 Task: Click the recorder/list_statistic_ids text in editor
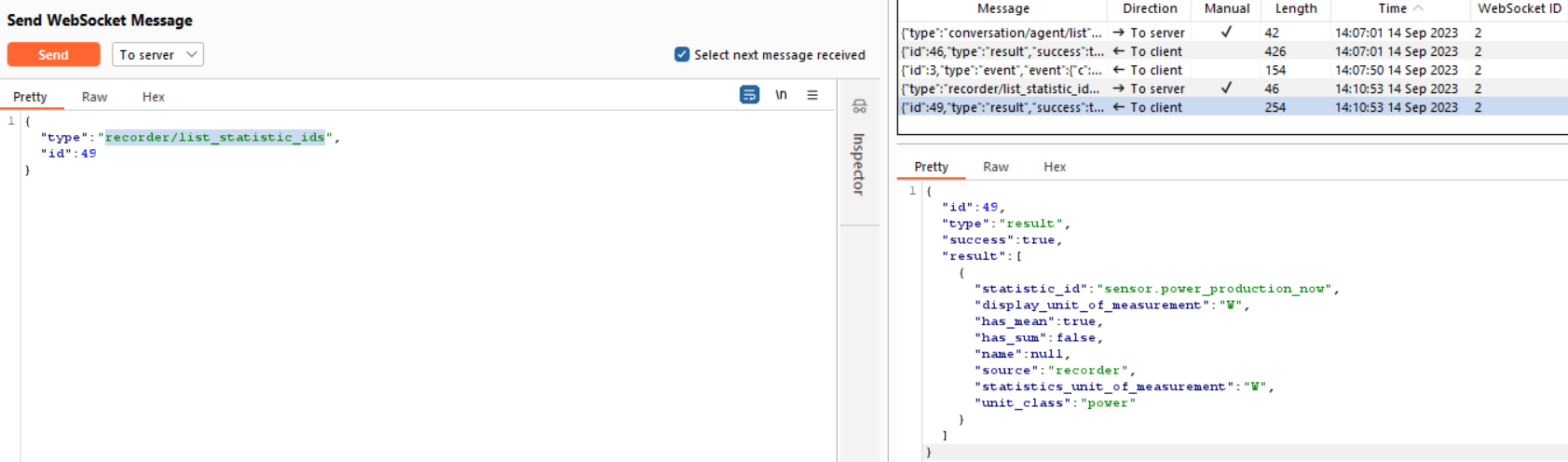coord(214,138)
